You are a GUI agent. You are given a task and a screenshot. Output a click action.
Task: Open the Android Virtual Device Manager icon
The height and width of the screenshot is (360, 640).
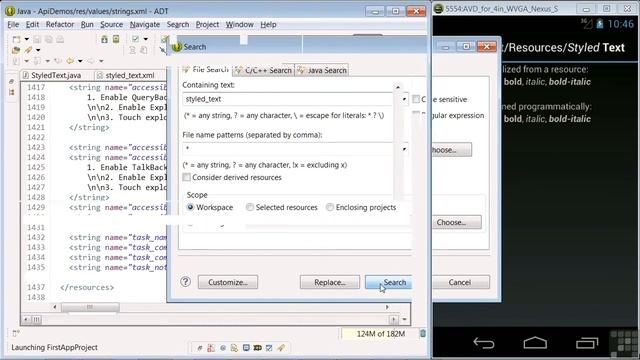tap(116, 39)
